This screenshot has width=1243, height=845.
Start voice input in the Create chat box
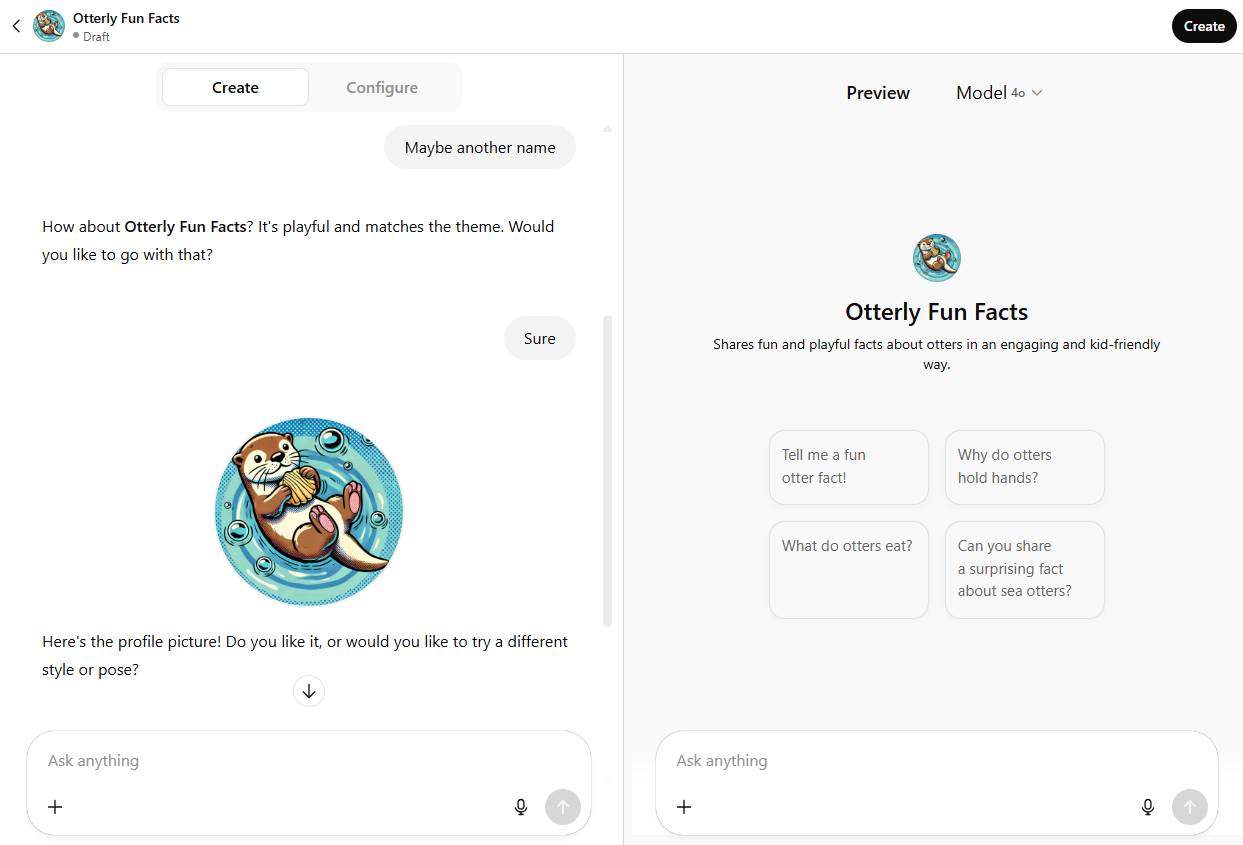(x=520, y=807)
